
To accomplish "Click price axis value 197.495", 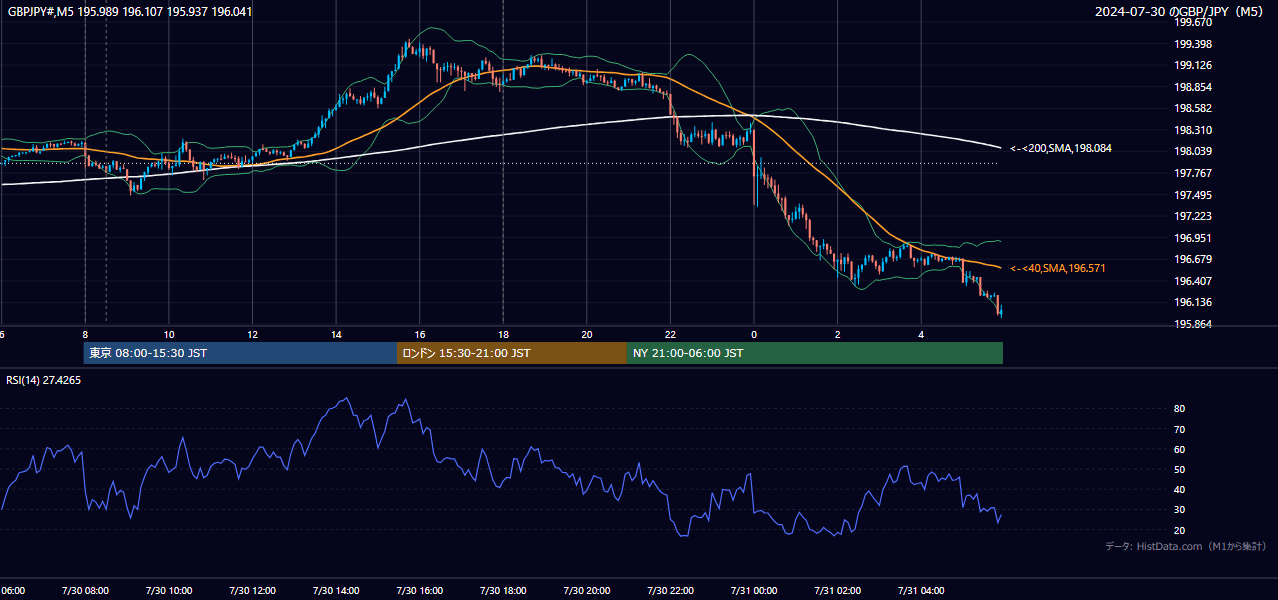I will [1193, 195].
